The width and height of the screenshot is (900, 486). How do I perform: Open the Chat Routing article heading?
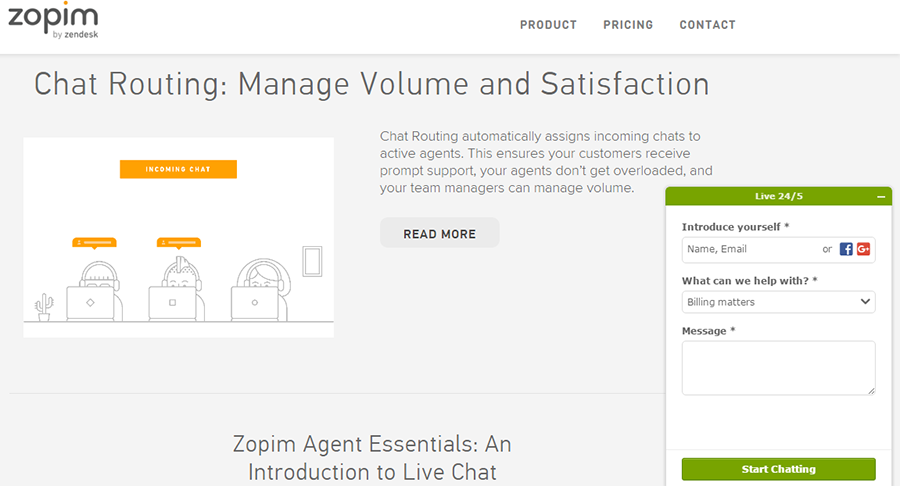point(372,84)
